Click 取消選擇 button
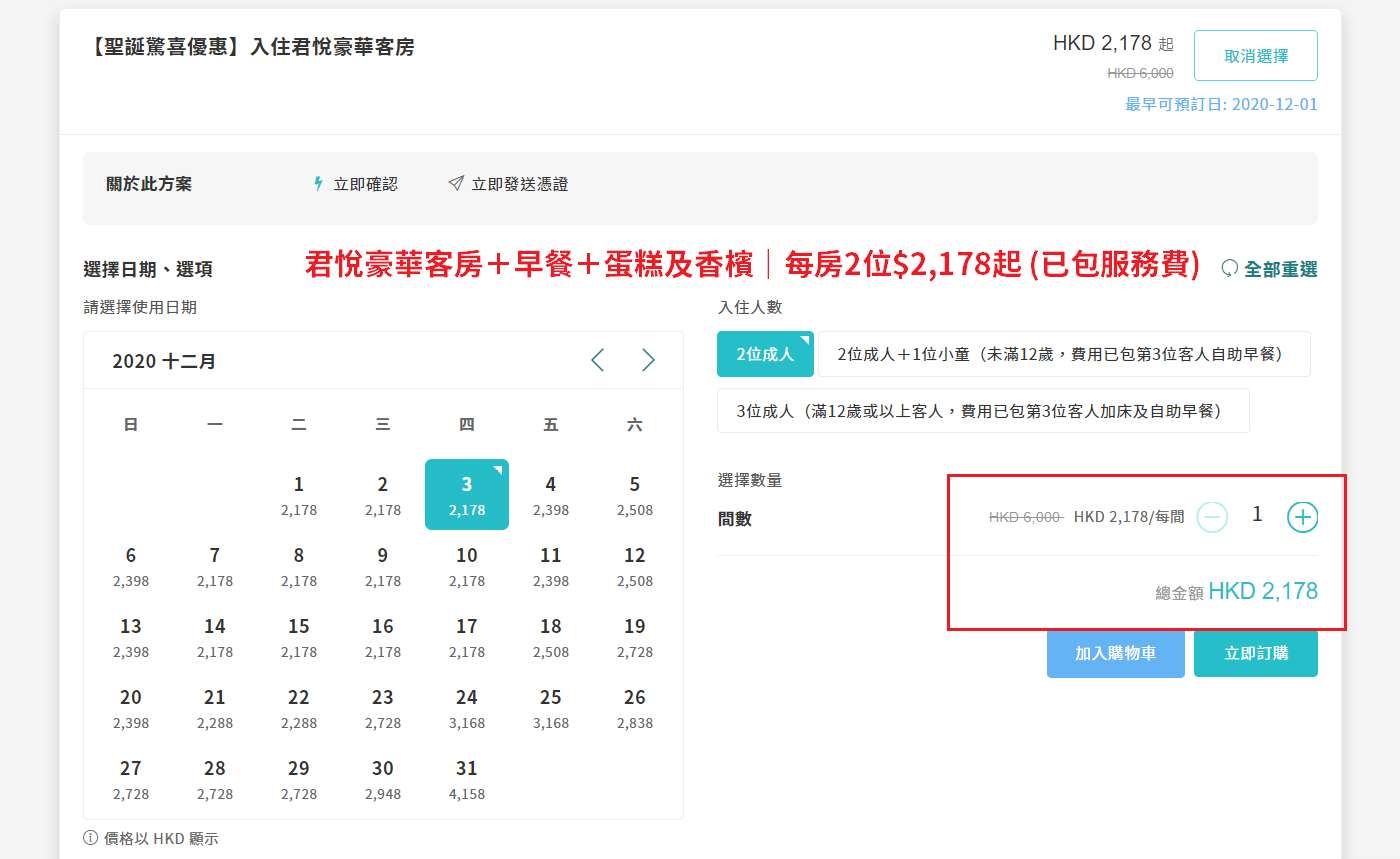The width and height of the screenshot is (1400, 859). 1256,55
